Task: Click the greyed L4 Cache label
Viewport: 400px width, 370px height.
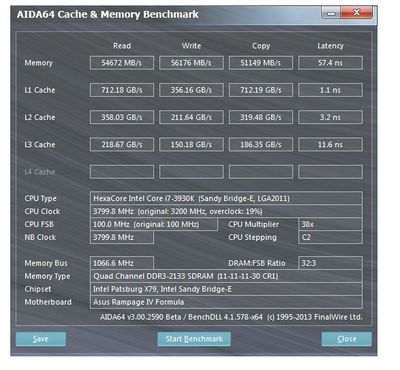Action: coord(40,172)
